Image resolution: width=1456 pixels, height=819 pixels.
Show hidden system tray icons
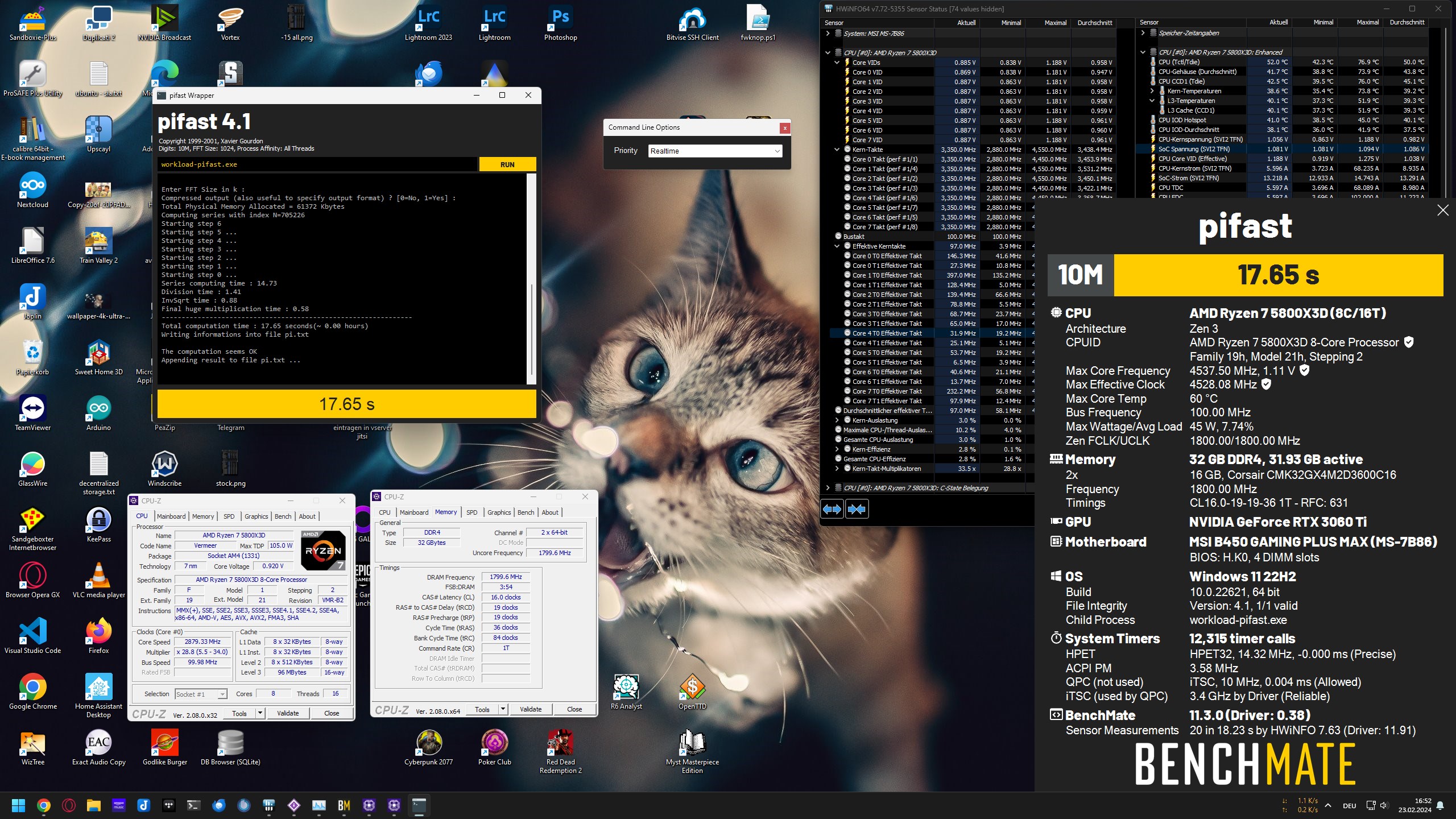coord(1328,805)
